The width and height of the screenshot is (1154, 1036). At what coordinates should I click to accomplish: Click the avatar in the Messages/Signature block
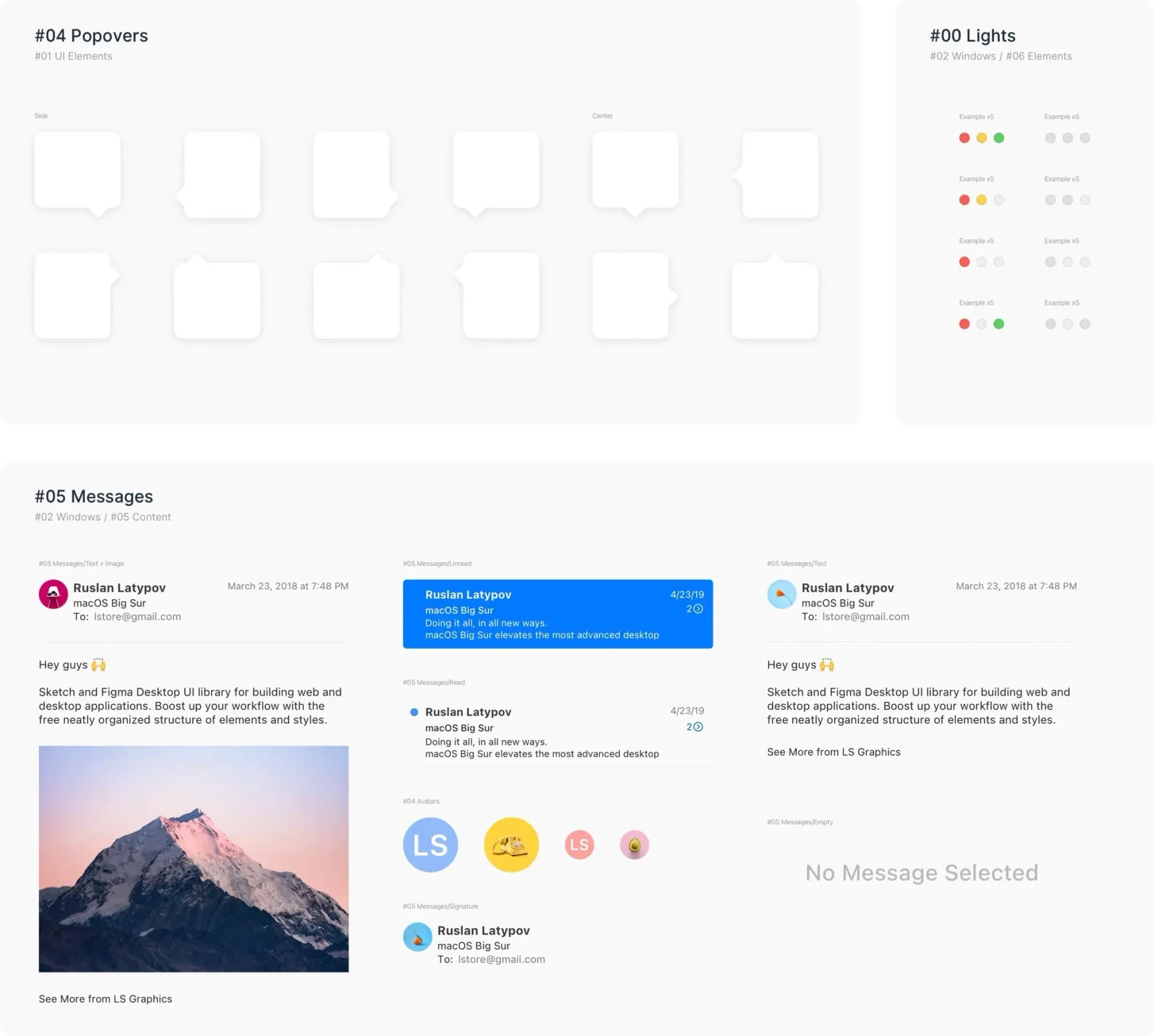[417, 937]
